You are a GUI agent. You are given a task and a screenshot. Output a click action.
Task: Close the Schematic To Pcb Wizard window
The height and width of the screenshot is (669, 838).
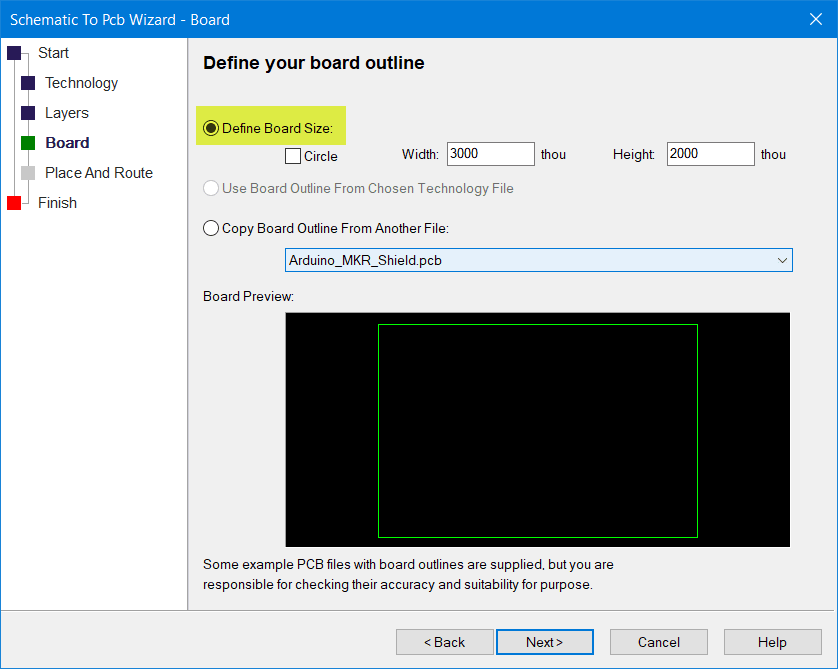816,19
